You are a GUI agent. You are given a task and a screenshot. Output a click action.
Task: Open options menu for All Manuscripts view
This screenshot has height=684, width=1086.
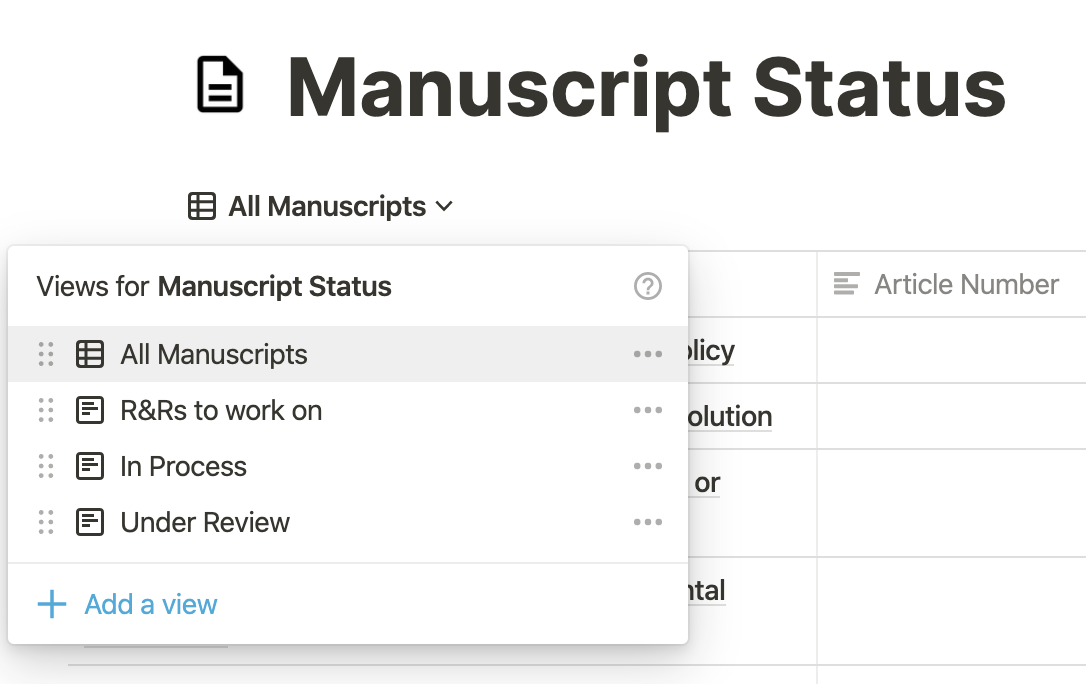tap(648, 354)
